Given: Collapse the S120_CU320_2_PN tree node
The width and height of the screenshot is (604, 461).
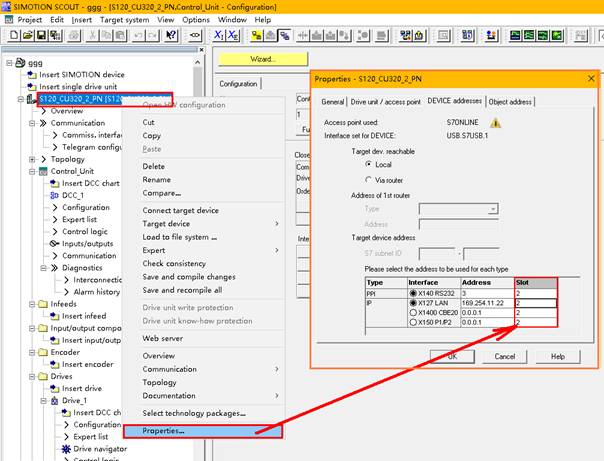Looking at the screenshot, I should pyautogui.click(x=22, y=99).
